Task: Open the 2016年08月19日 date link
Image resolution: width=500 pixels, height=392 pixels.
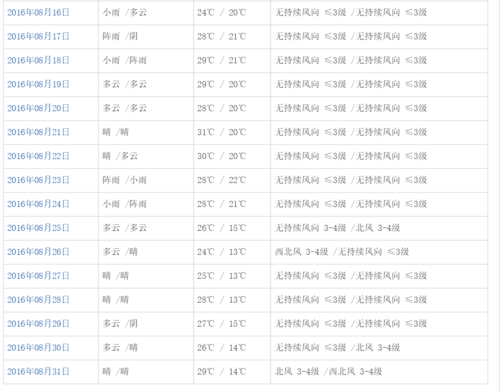Action: pyautogui.click(x=38, y=84)
